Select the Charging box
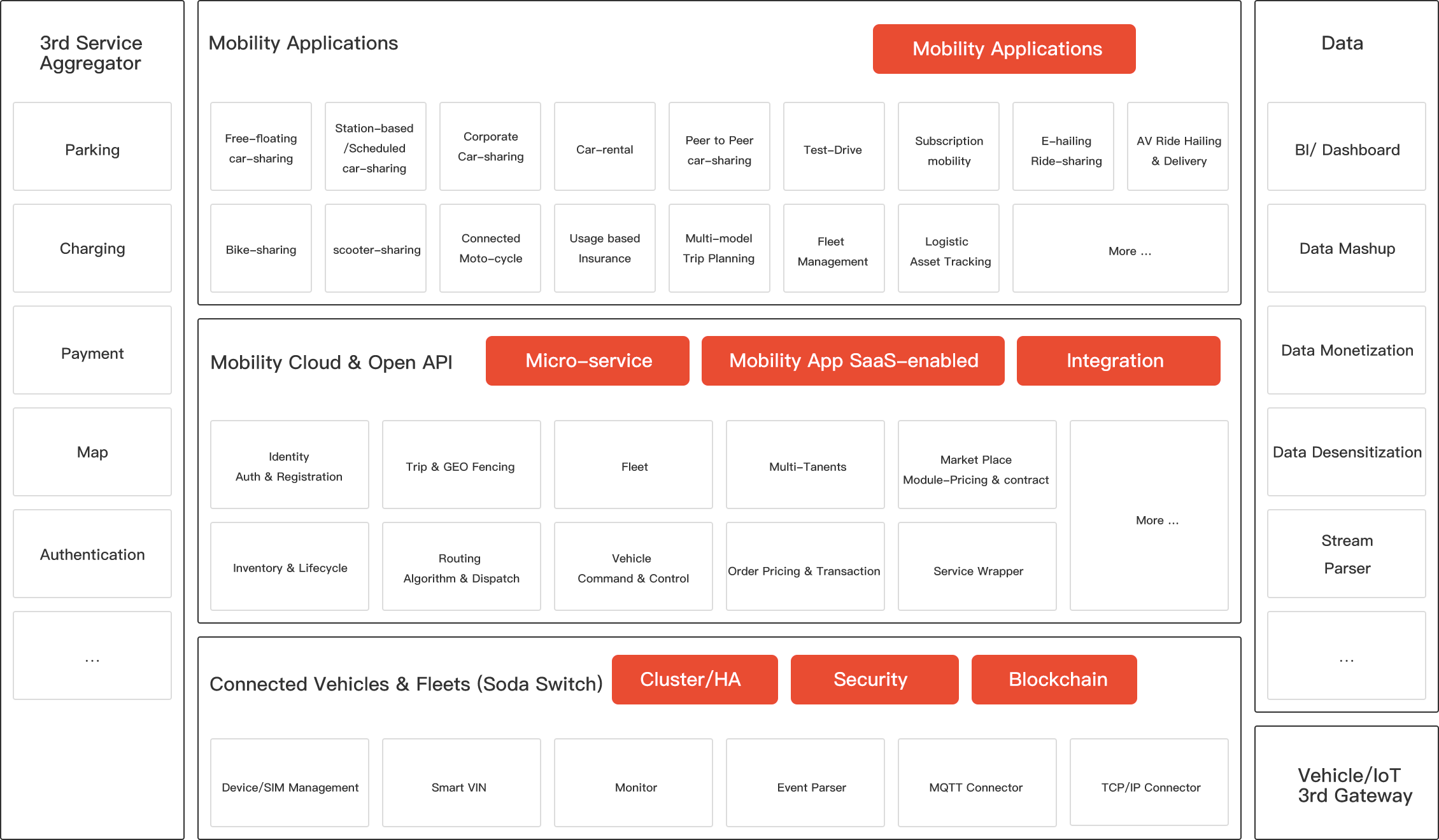Screen dimensions: 1439x840 pos(92,249)
